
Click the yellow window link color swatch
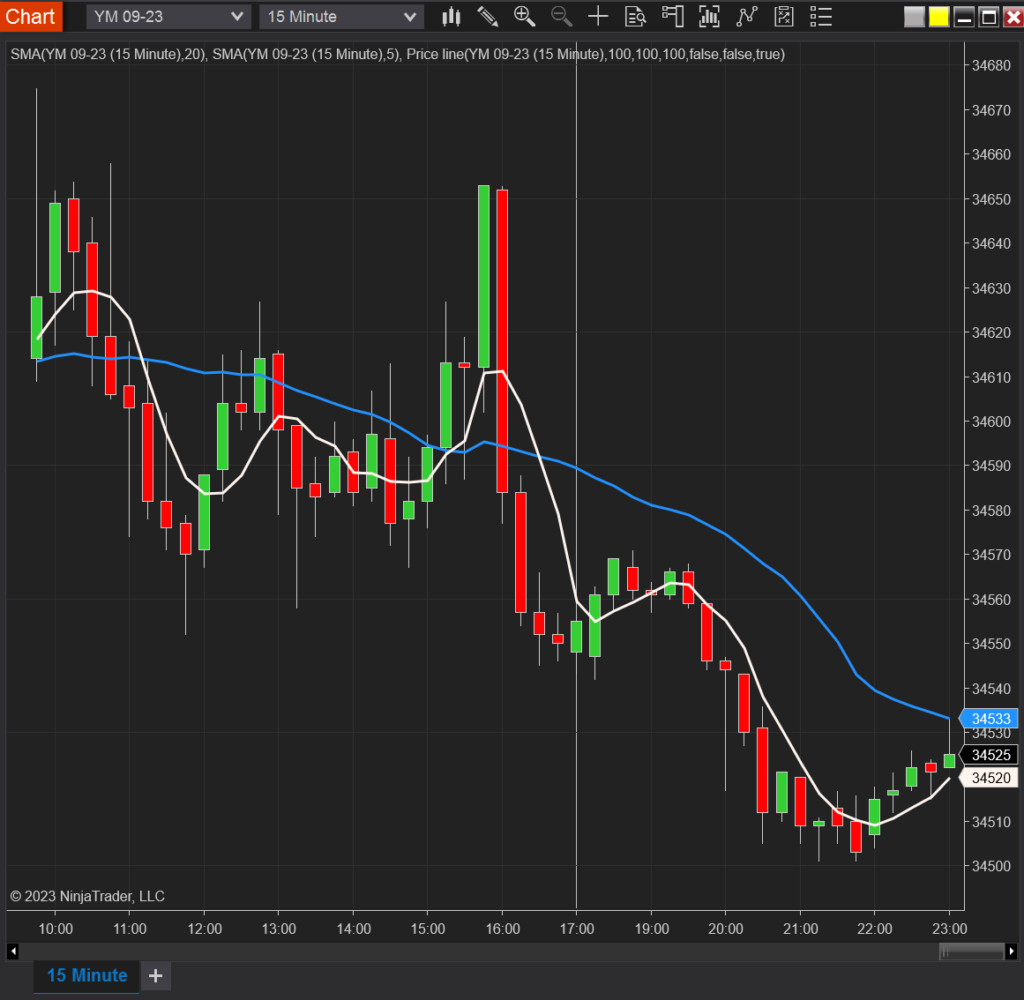point(939,17)
